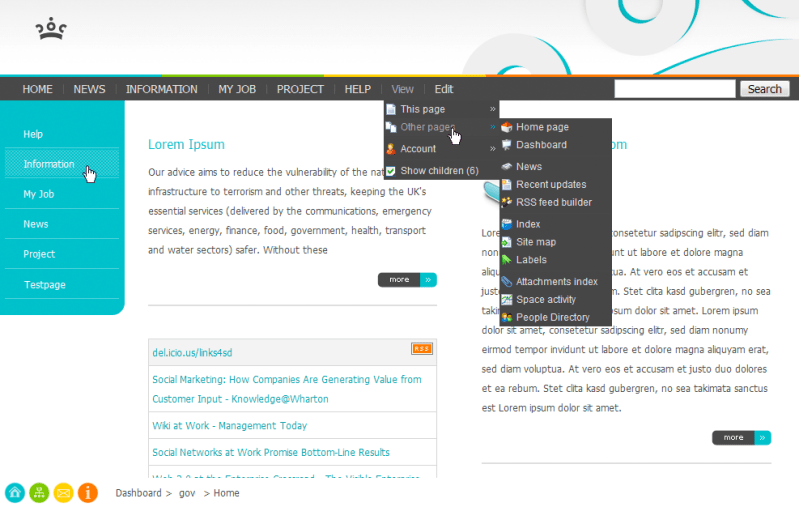Select Attachments index from submenu

556,282
